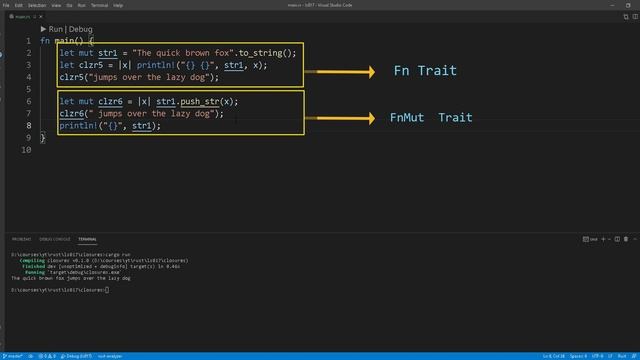Open the Run menu in menu bar
640x360 pixels.
coord(82,5)
